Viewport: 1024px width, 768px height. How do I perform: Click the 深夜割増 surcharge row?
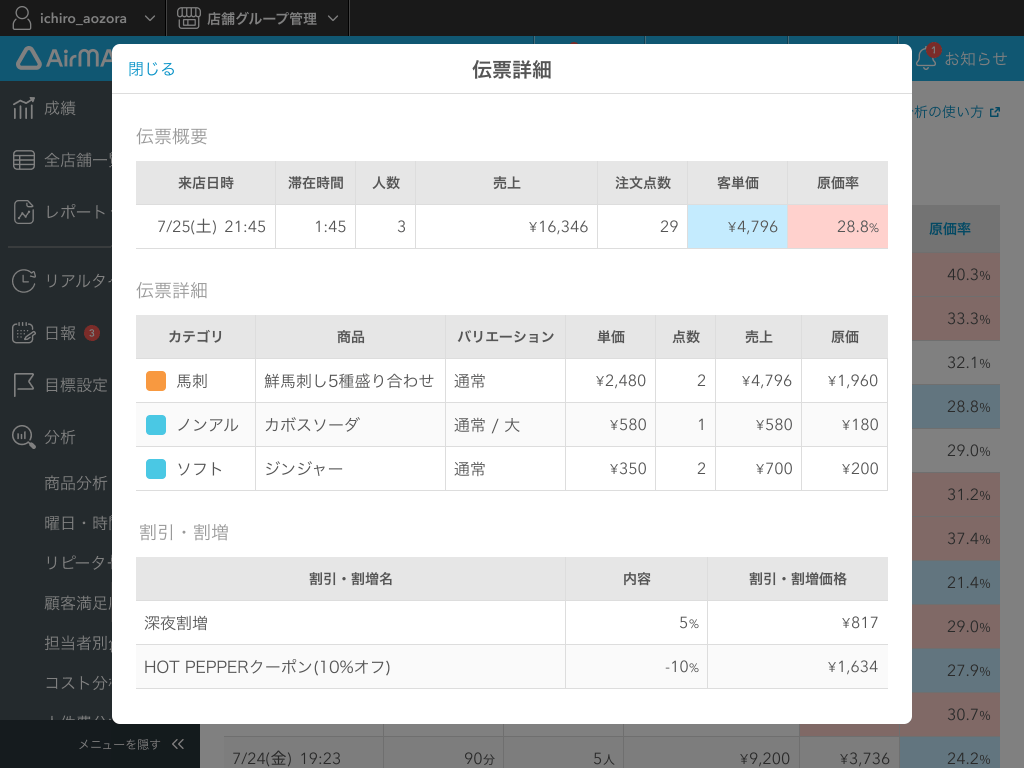pyautogui.click(x=511, y=623)
